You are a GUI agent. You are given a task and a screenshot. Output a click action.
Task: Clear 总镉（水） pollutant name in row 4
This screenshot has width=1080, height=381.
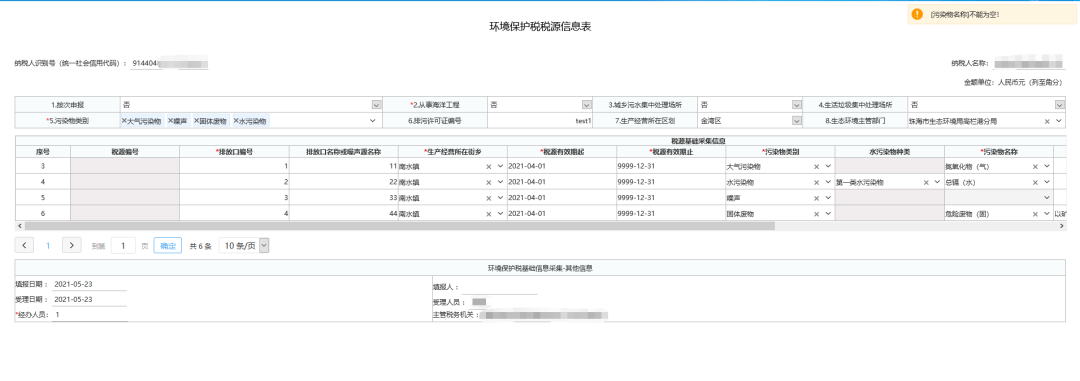coord(1035,183)
